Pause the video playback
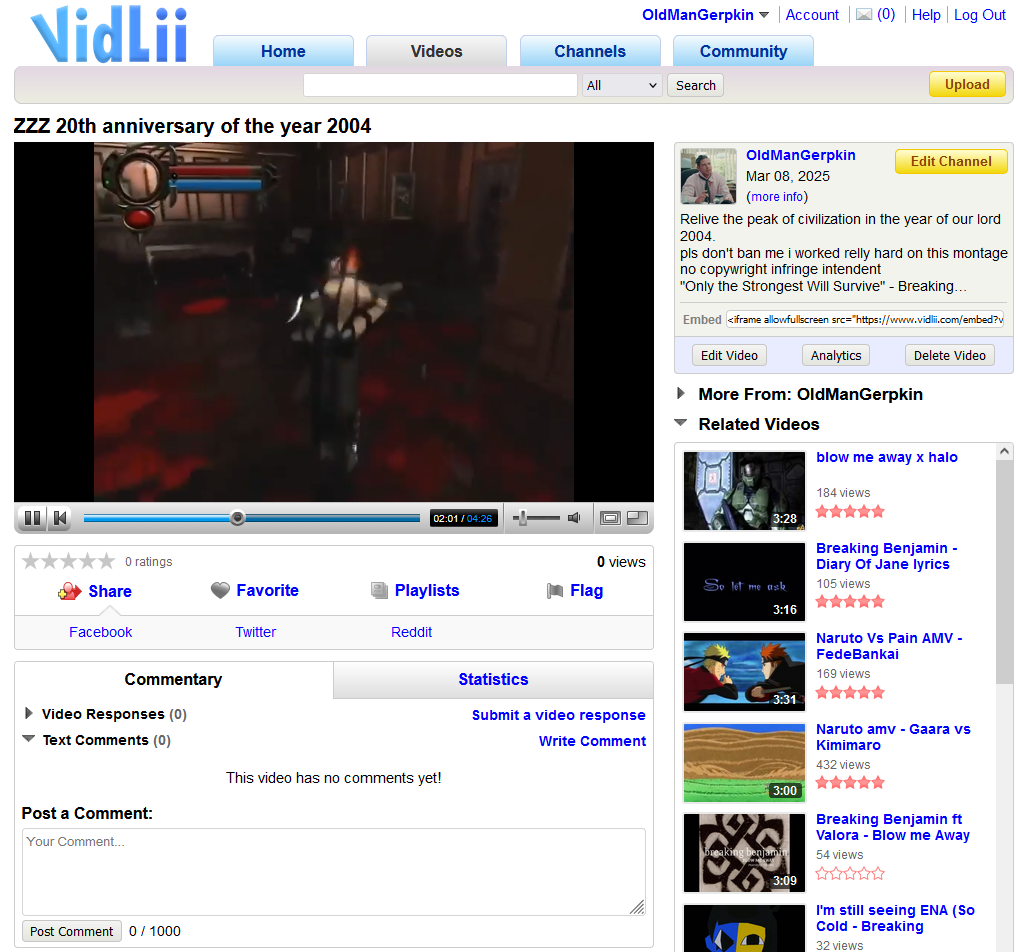The image size is (1018, 952). pos(32,518)
